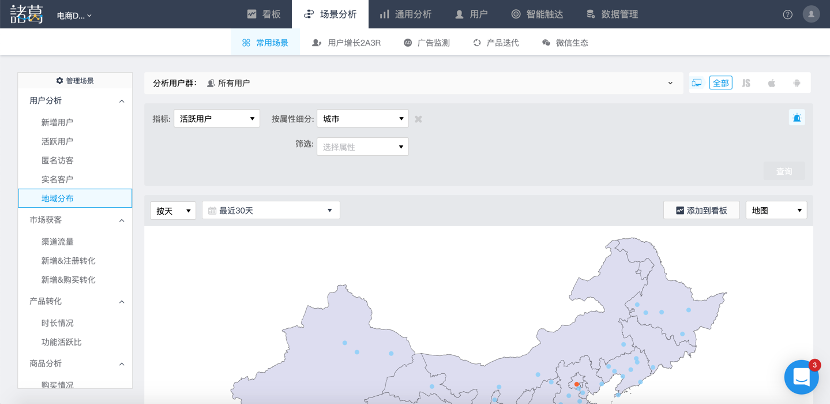Click the 查询 button

click(784, 171)
